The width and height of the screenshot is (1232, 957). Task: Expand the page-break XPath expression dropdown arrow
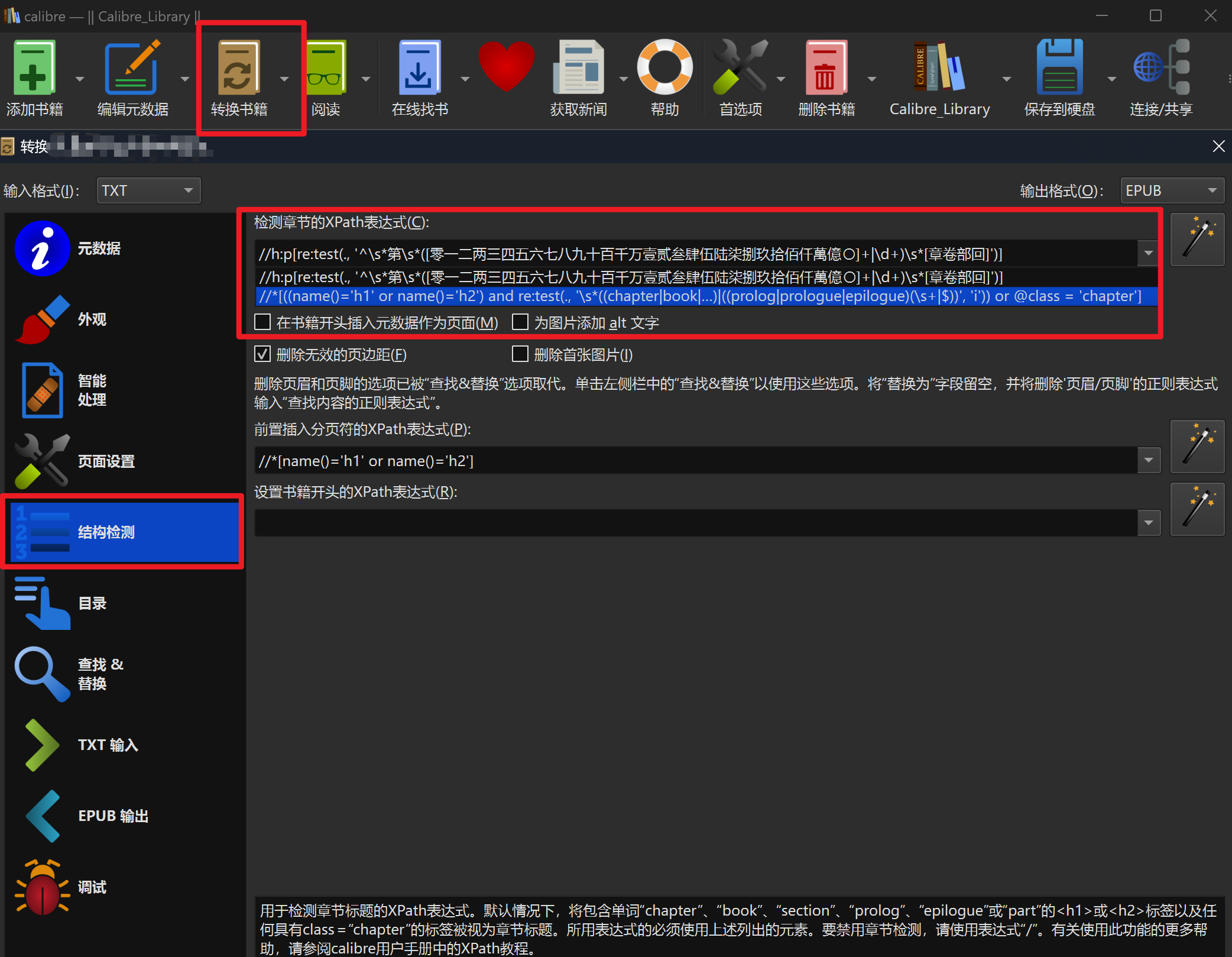click(x=1148, y=460)
